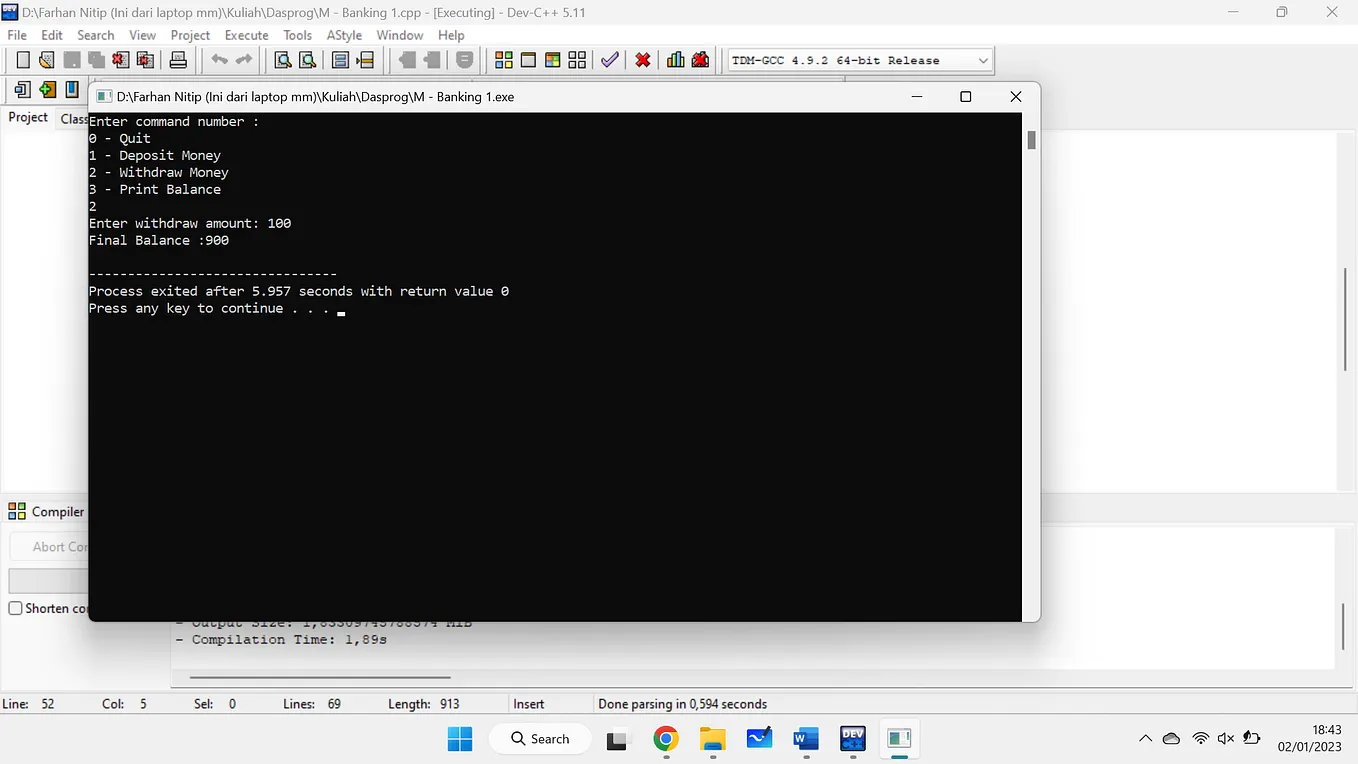Click the Compile & Run toolbar icon

pos(552,60)
